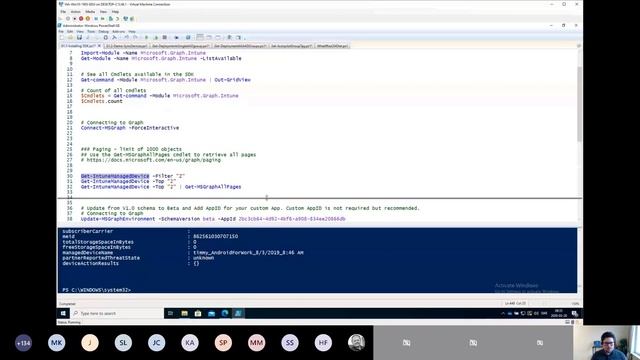
Task: Click Start PowerShell.exe icon in ISE toolbar
Action: click(188, 38)
